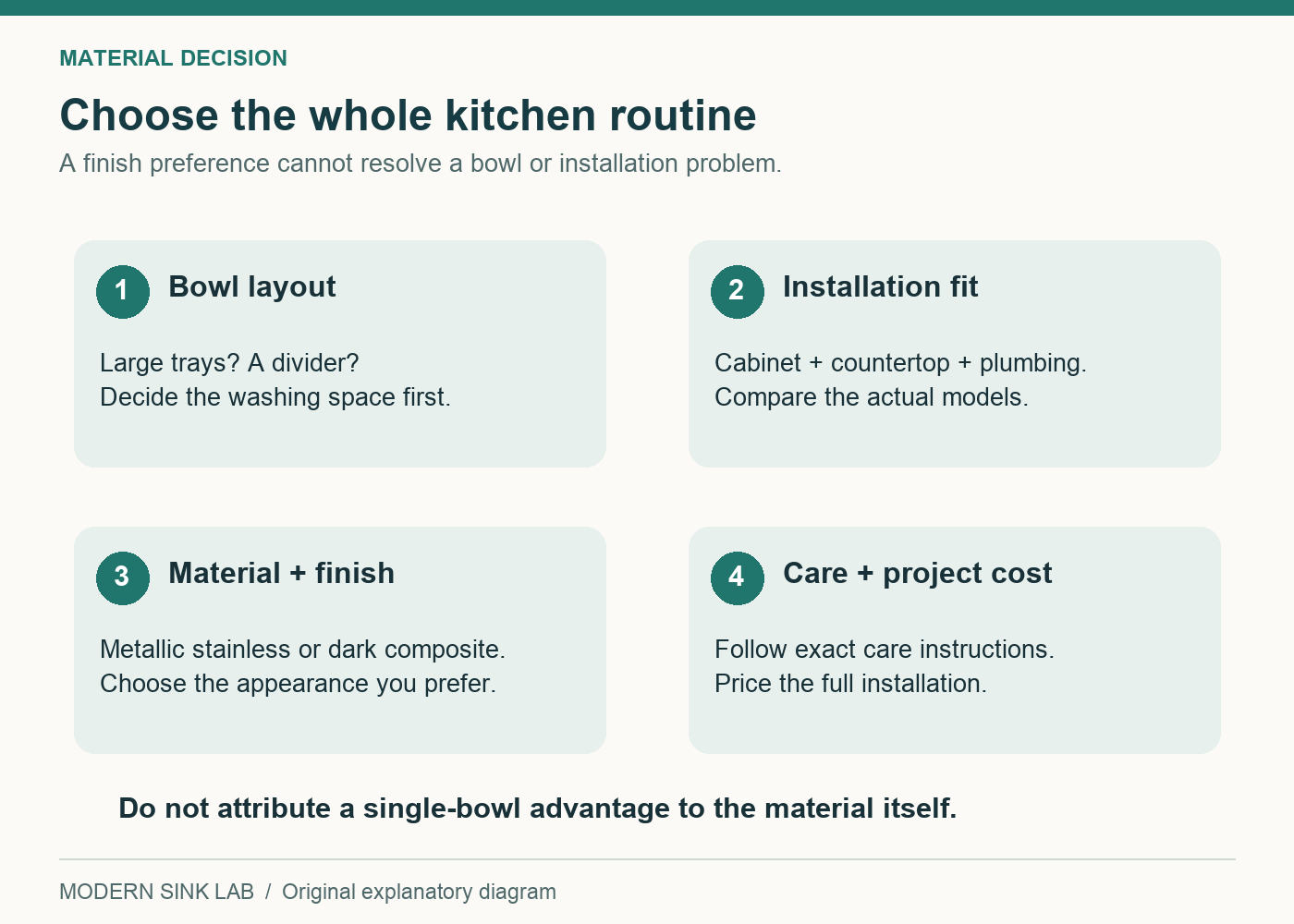
Task: Select "Original explanatory diagram" in footer
Action: pos(419,892)
